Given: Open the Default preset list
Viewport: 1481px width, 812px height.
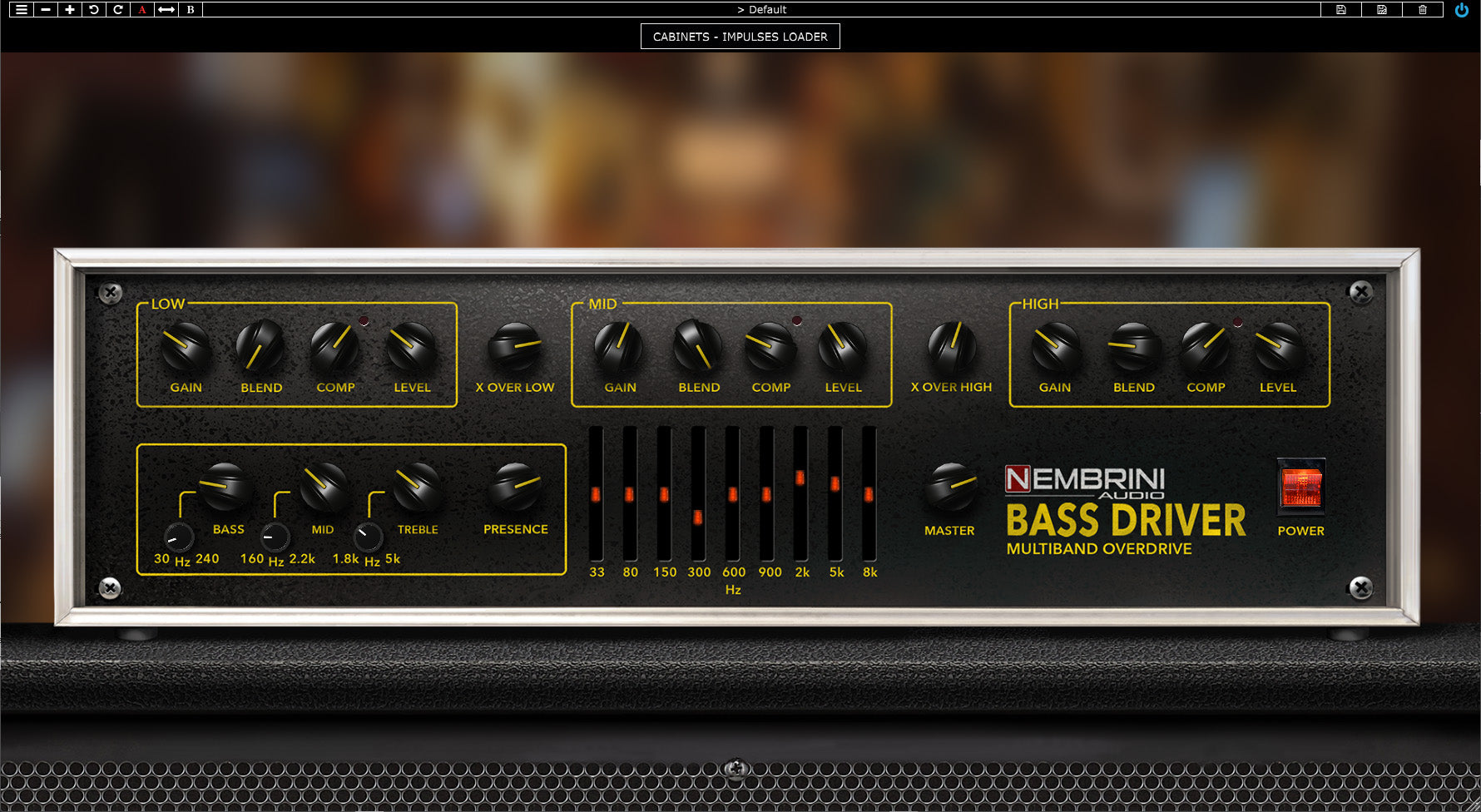Looking at the screenshot, I should pos(762,9).
